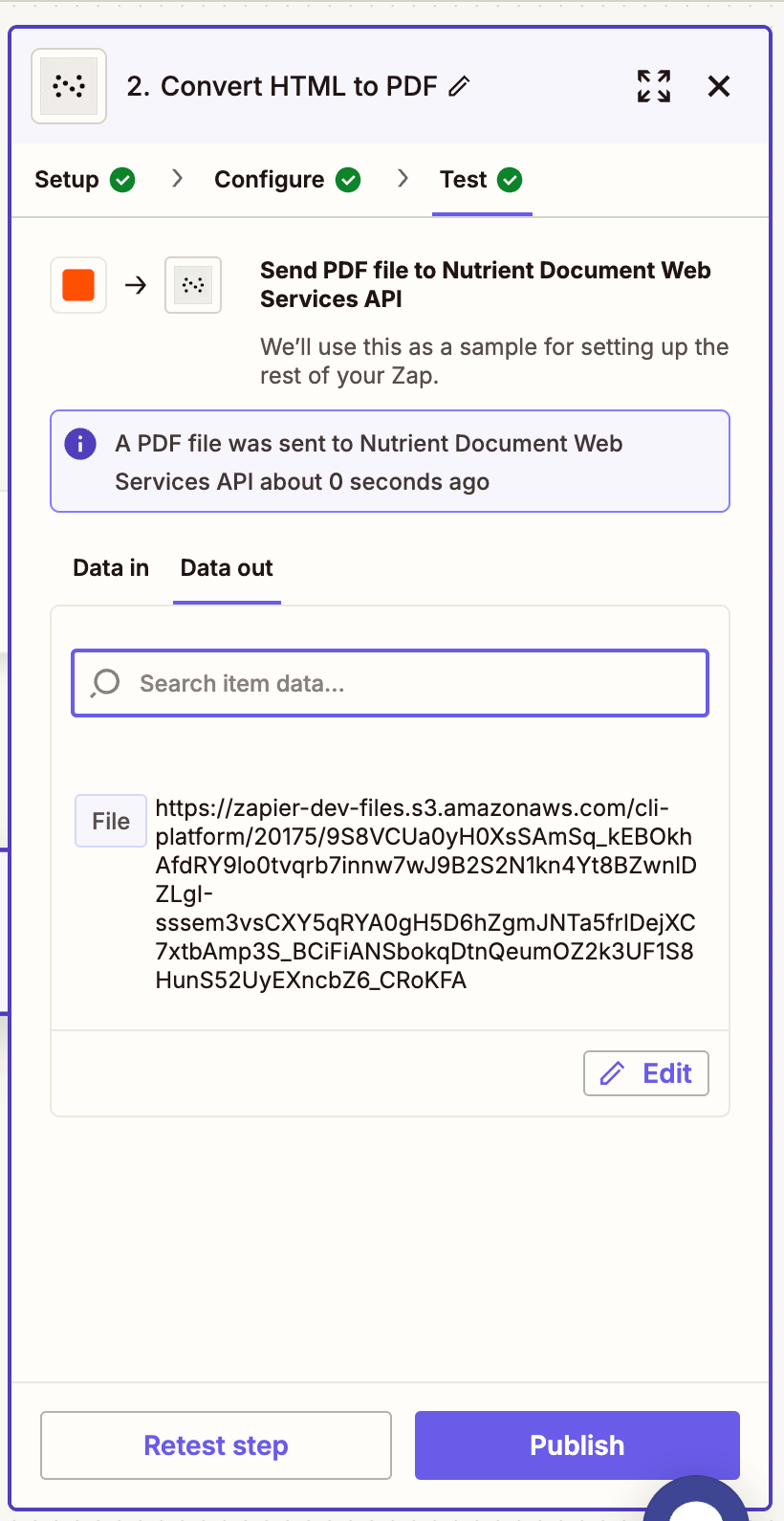Click the pencil icon to rename the step

coord(459,86)
